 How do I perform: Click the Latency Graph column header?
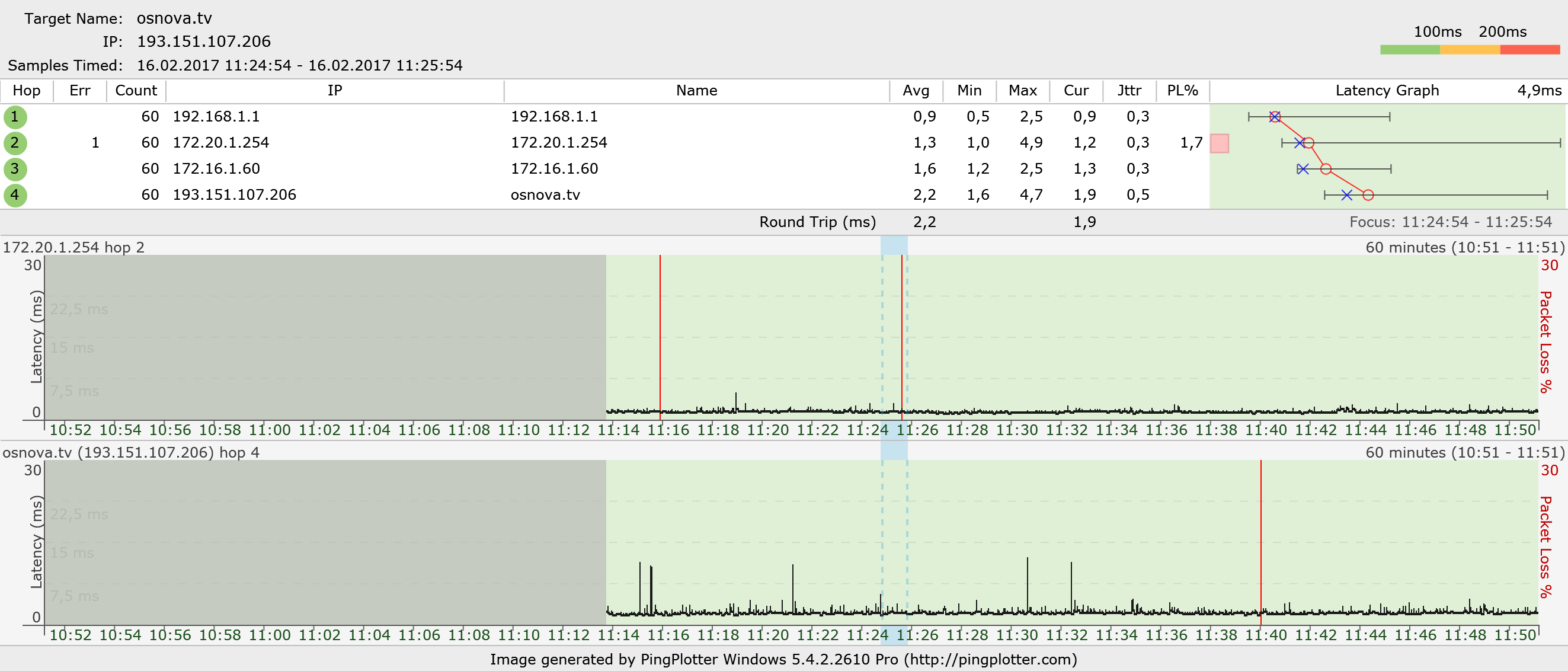pyautogui.click(x=1387, y=91)
